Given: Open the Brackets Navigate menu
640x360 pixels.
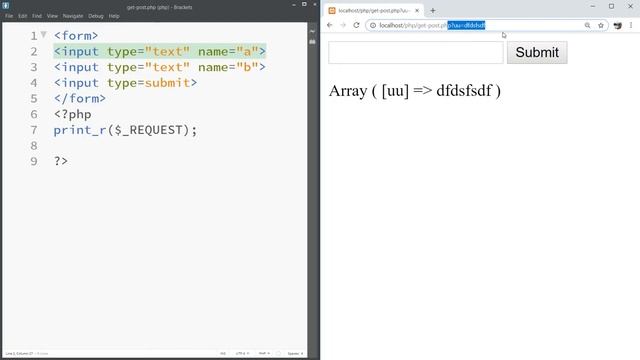Looking at the screenshot, I should point(73,16).
